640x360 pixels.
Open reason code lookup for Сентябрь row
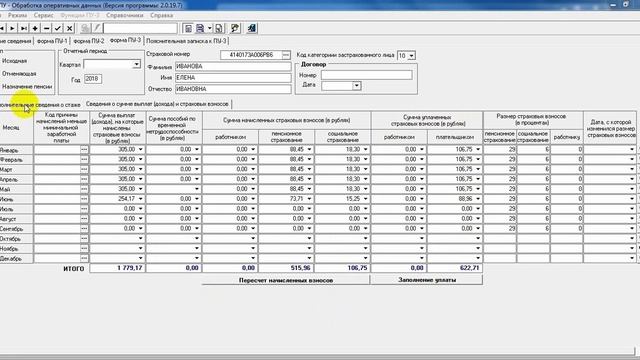[x=84, y=229]
